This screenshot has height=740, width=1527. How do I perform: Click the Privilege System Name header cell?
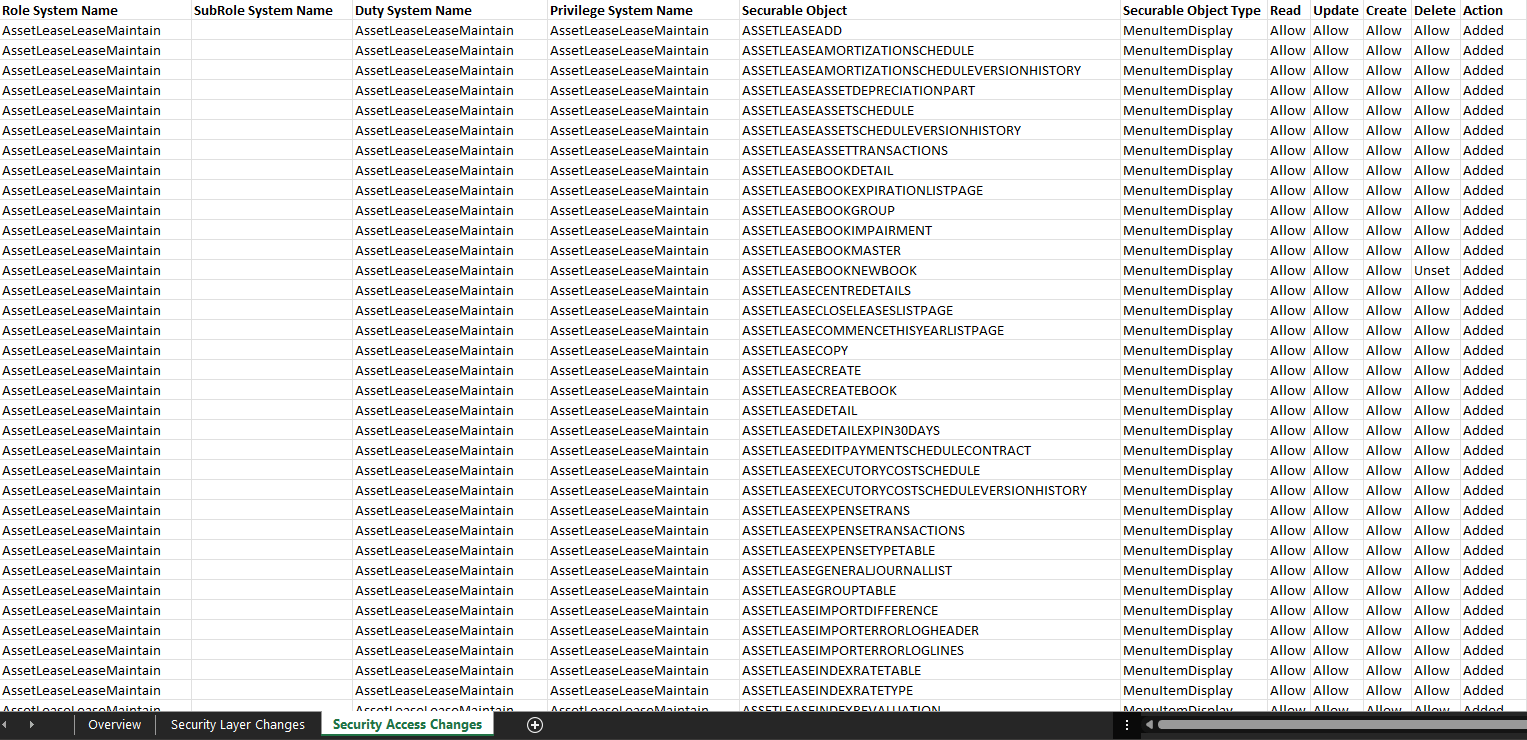(x=621, y=10)
